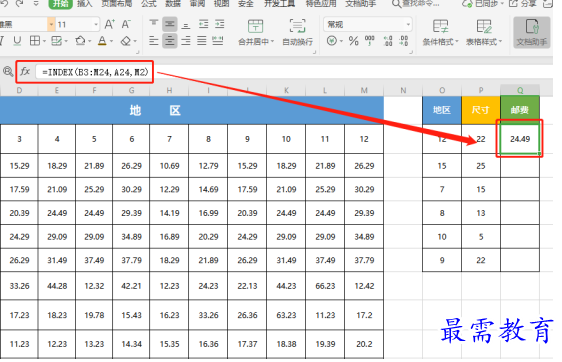Click the font color A button

click(102, 41)
